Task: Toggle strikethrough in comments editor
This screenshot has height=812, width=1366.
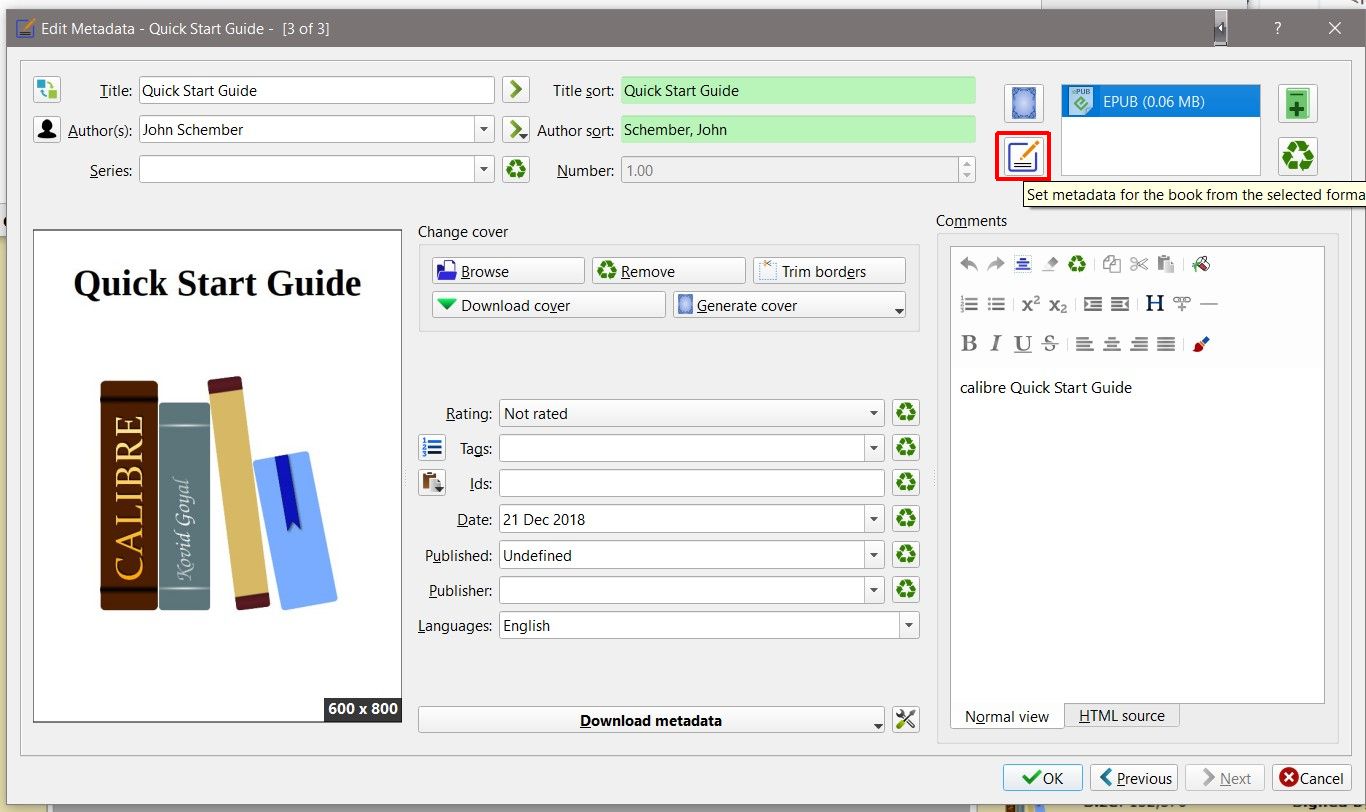Action: click(x=1049, y=344)
